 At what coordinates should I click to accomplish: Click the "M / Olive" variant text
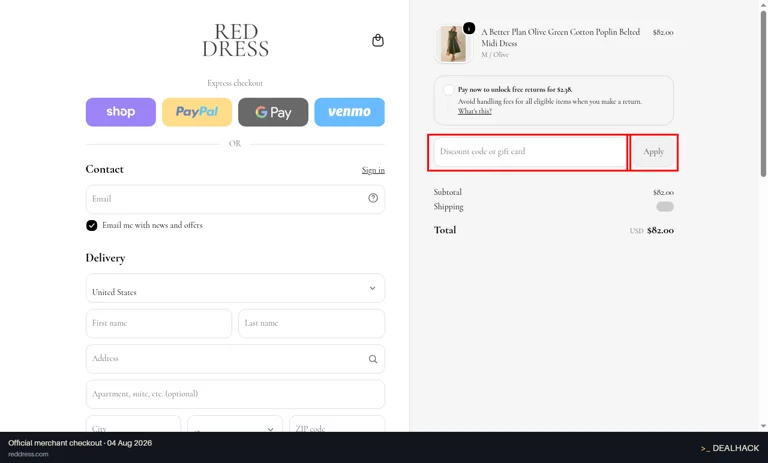(495, 54)
